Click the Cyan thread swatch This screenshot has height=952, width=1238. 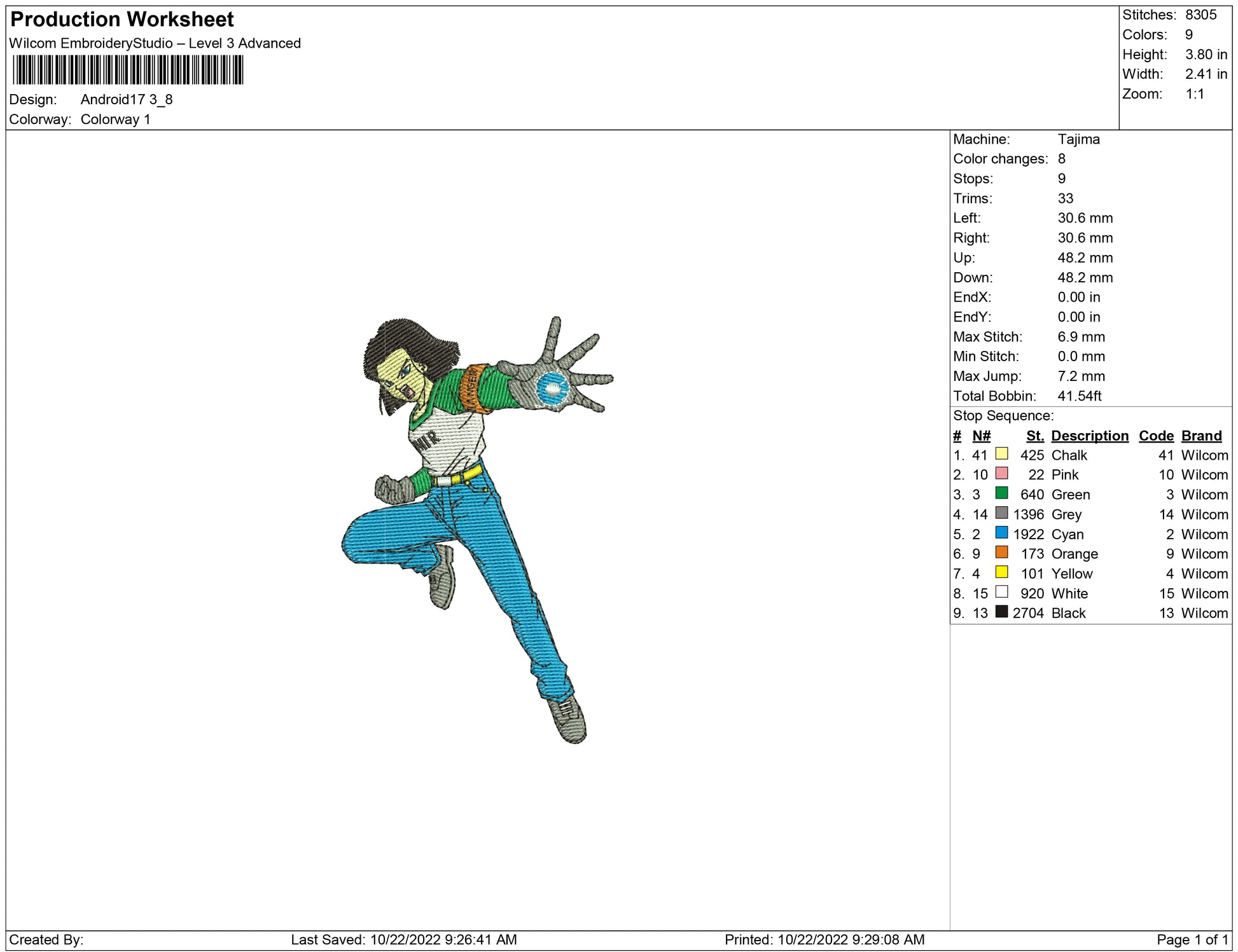[1001, 533]
